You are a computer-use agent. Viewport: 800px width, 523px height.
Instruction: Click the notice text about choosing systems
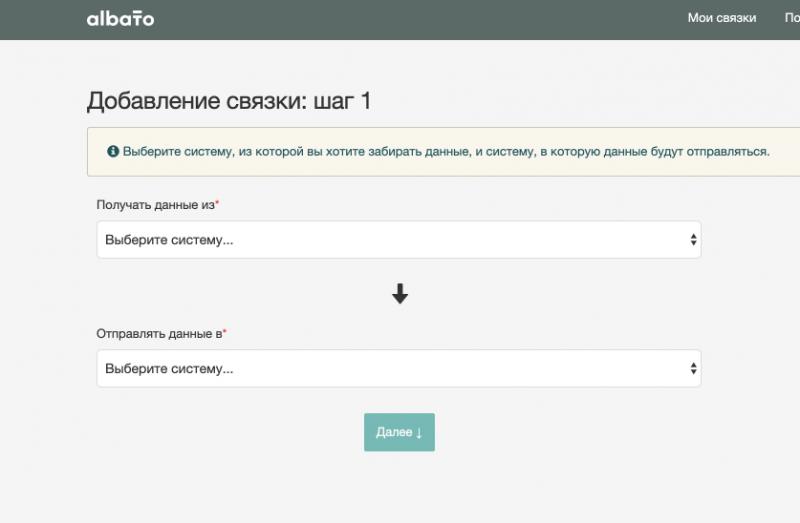click(446, 152)
